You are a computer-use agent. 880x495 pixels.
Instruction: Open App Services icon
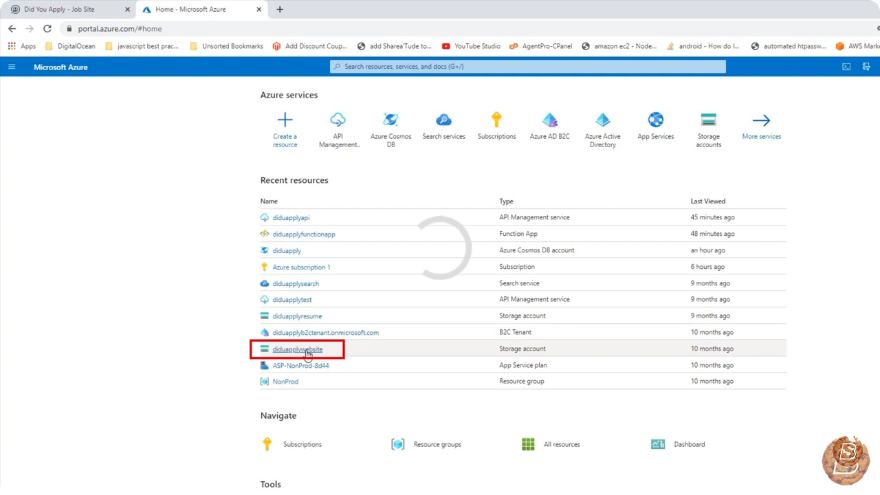click(x=656, y=120)
